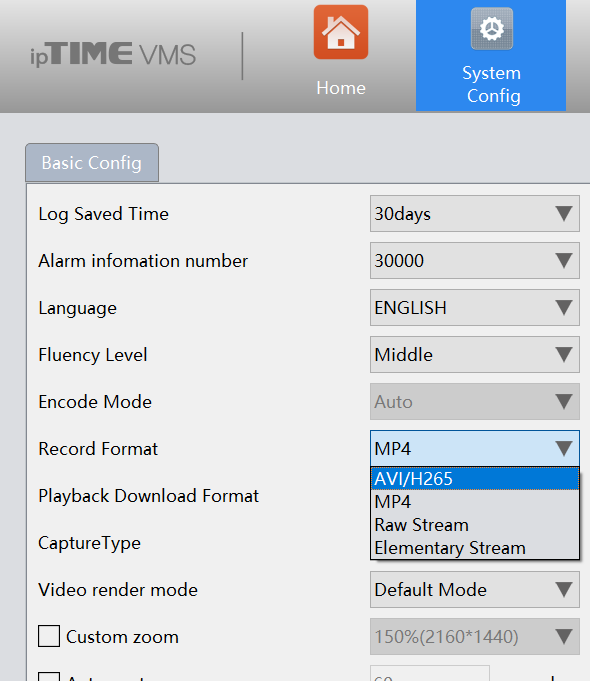
Task: Click the Log Saved Time label
Action: click(103, 214)
